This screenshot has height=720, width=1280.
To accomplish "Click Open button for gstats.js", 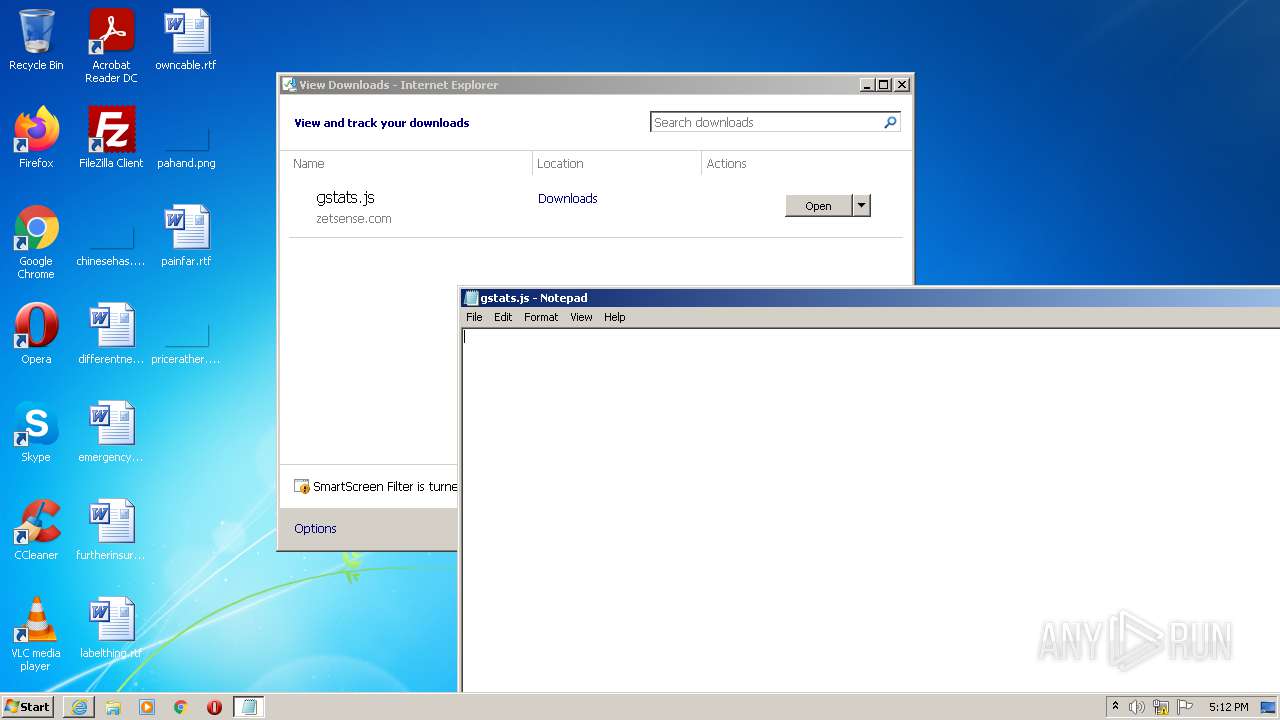I will (x=818, y=206).
